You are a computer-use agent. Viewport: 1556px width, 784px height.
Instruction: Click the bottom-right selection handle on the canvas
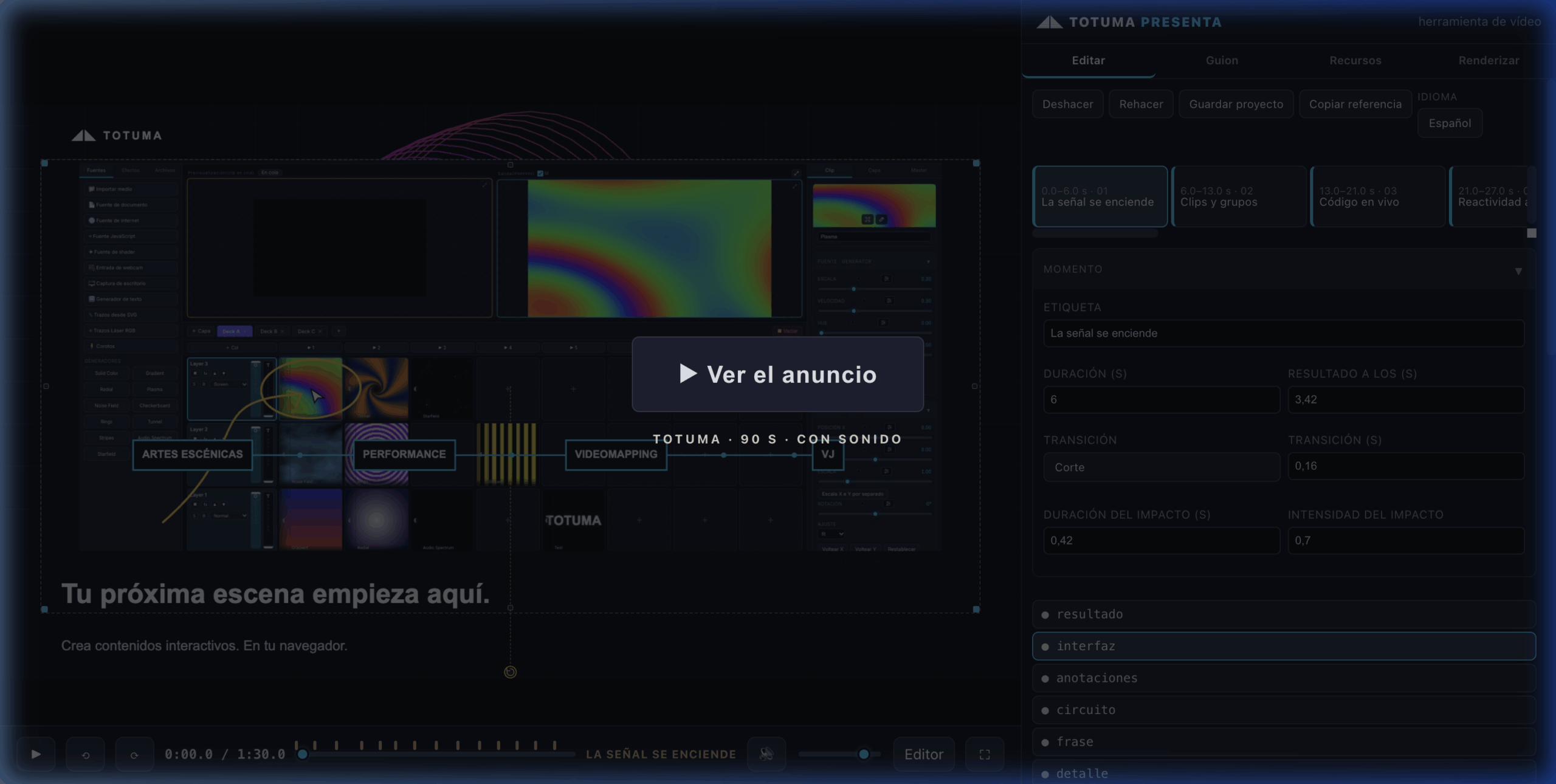(x=976, y=609)
